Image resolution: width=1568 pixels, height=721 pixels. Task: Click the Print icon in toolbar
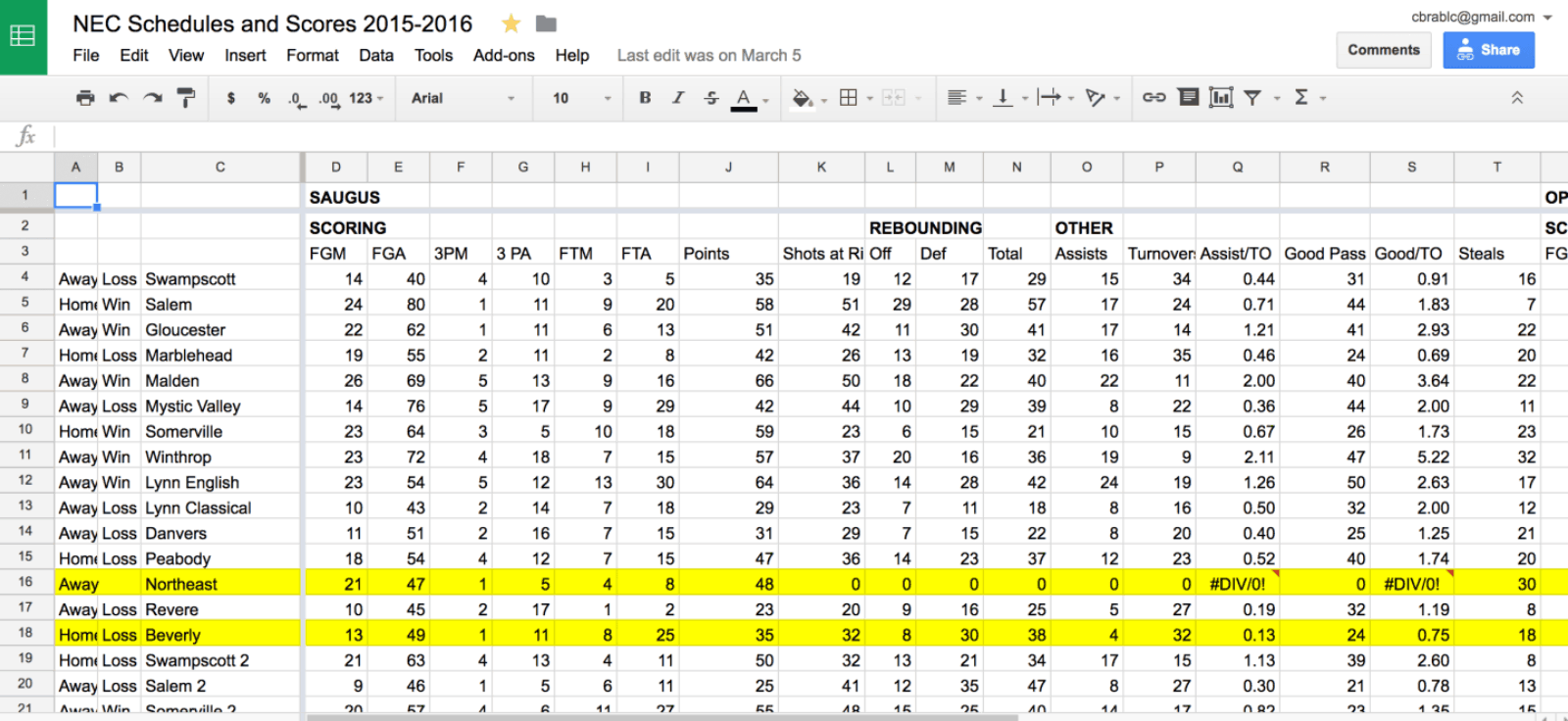click(x=85, y=98)
